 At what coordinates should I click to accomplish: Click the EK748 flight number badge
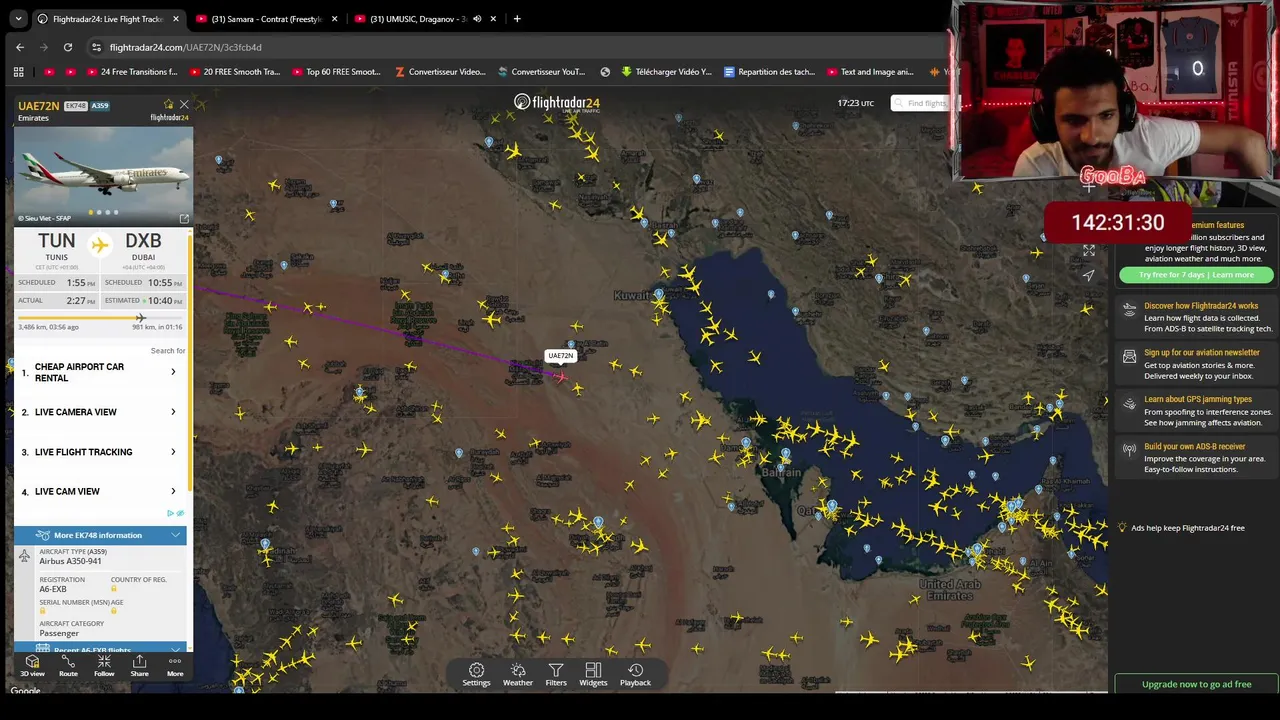pos(75,105)
